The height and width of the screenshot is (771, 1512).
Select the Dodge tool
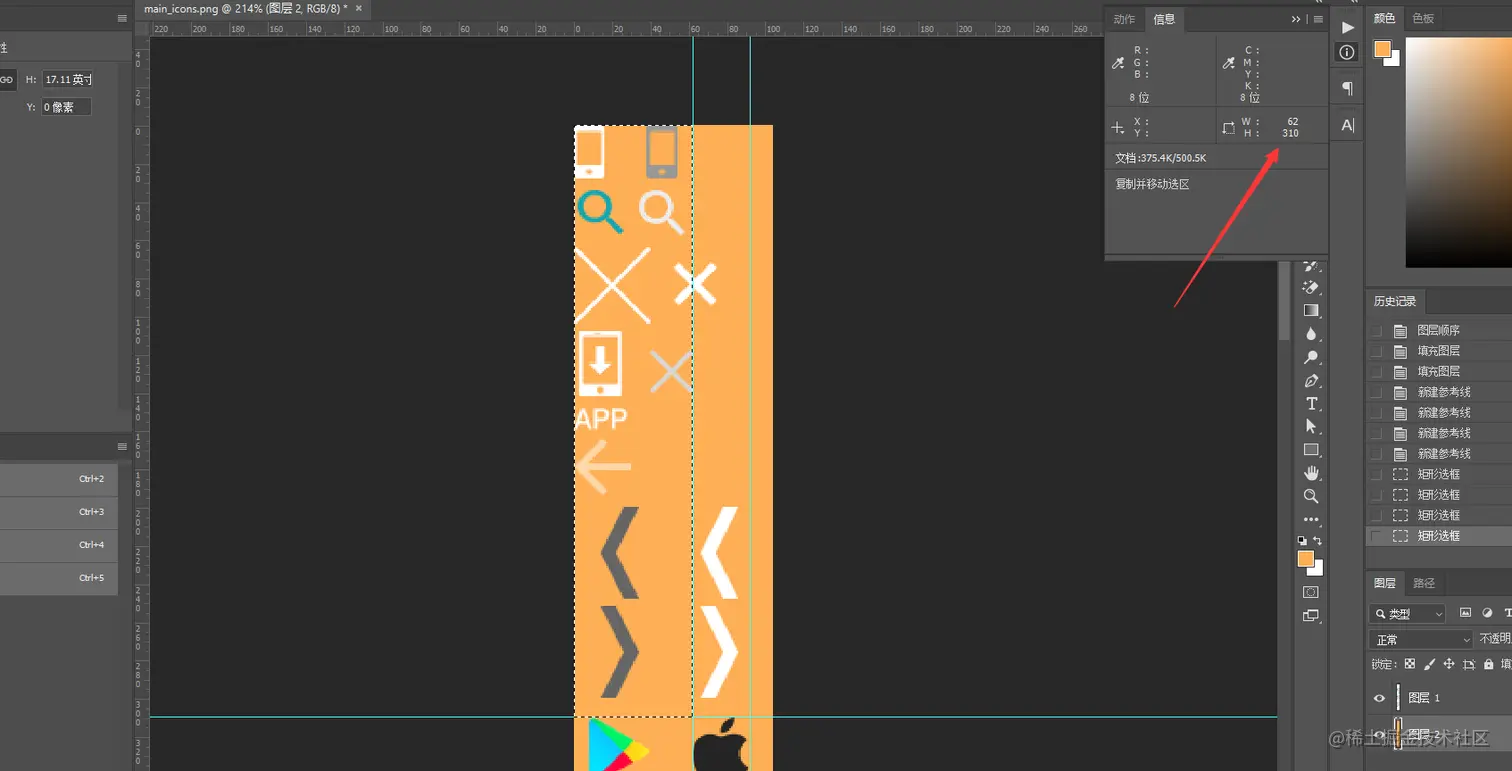pyautogui.click(x=1311, y=357)
